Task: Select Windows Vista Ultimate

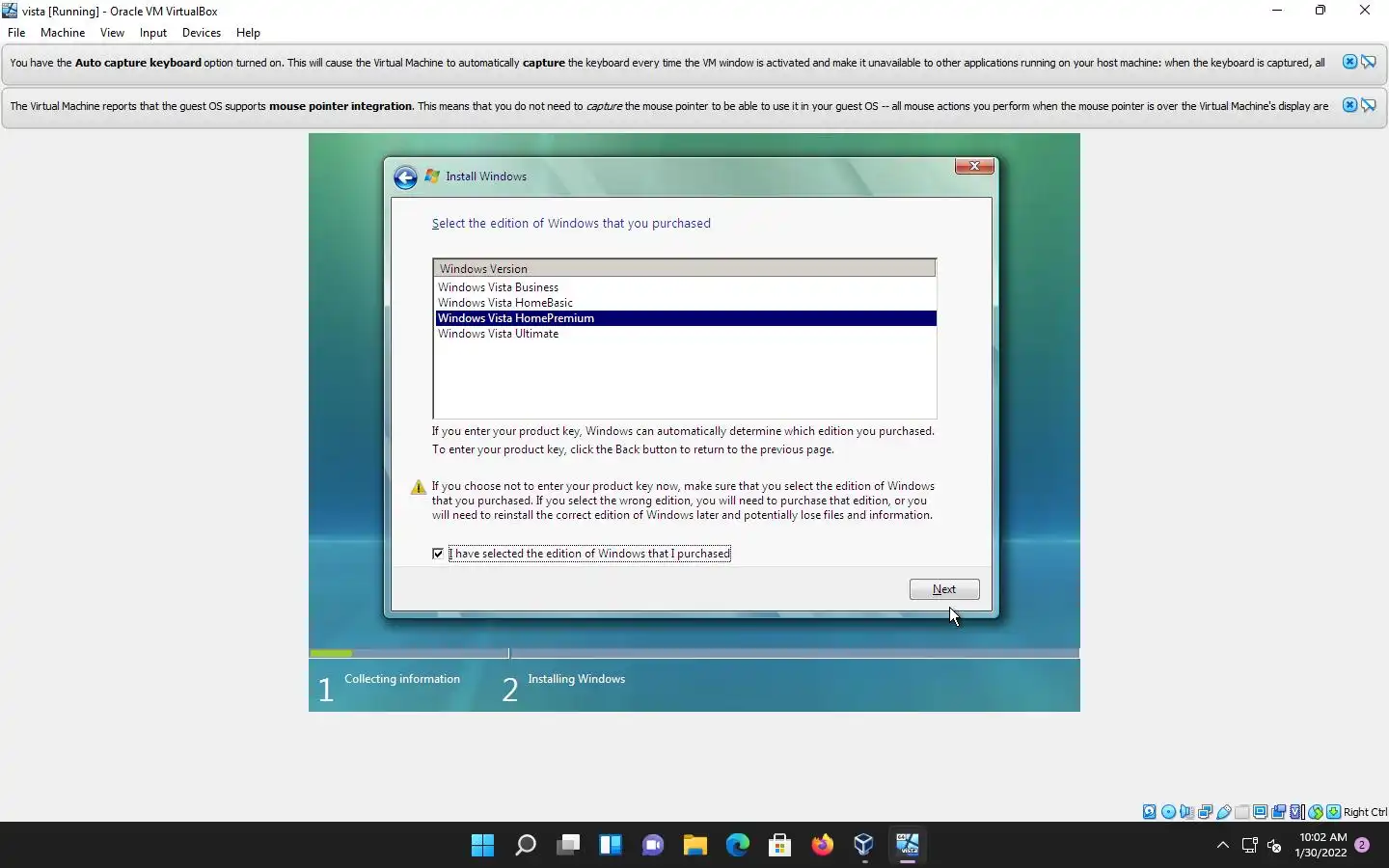Action: (x=685, y=334)
